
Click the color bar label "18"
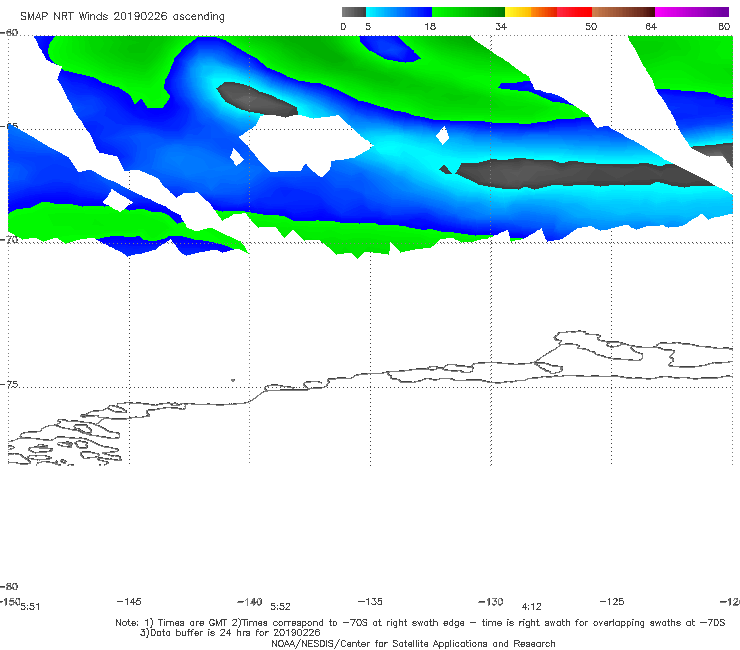430,27
